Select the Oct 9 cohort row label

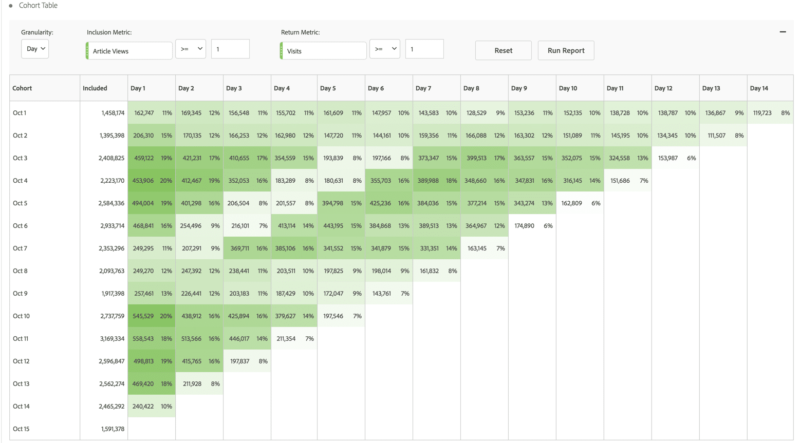point(20,293)
